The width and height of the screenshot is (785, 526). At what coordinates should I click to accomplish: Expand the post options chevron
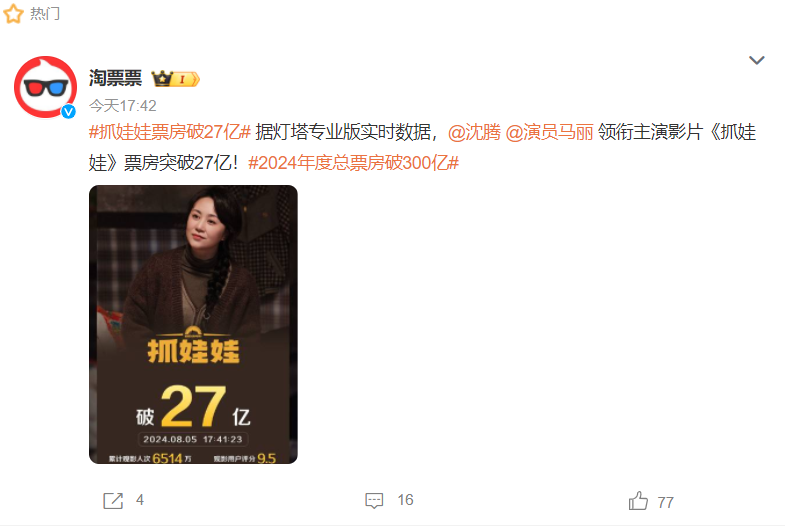(756, 61)
